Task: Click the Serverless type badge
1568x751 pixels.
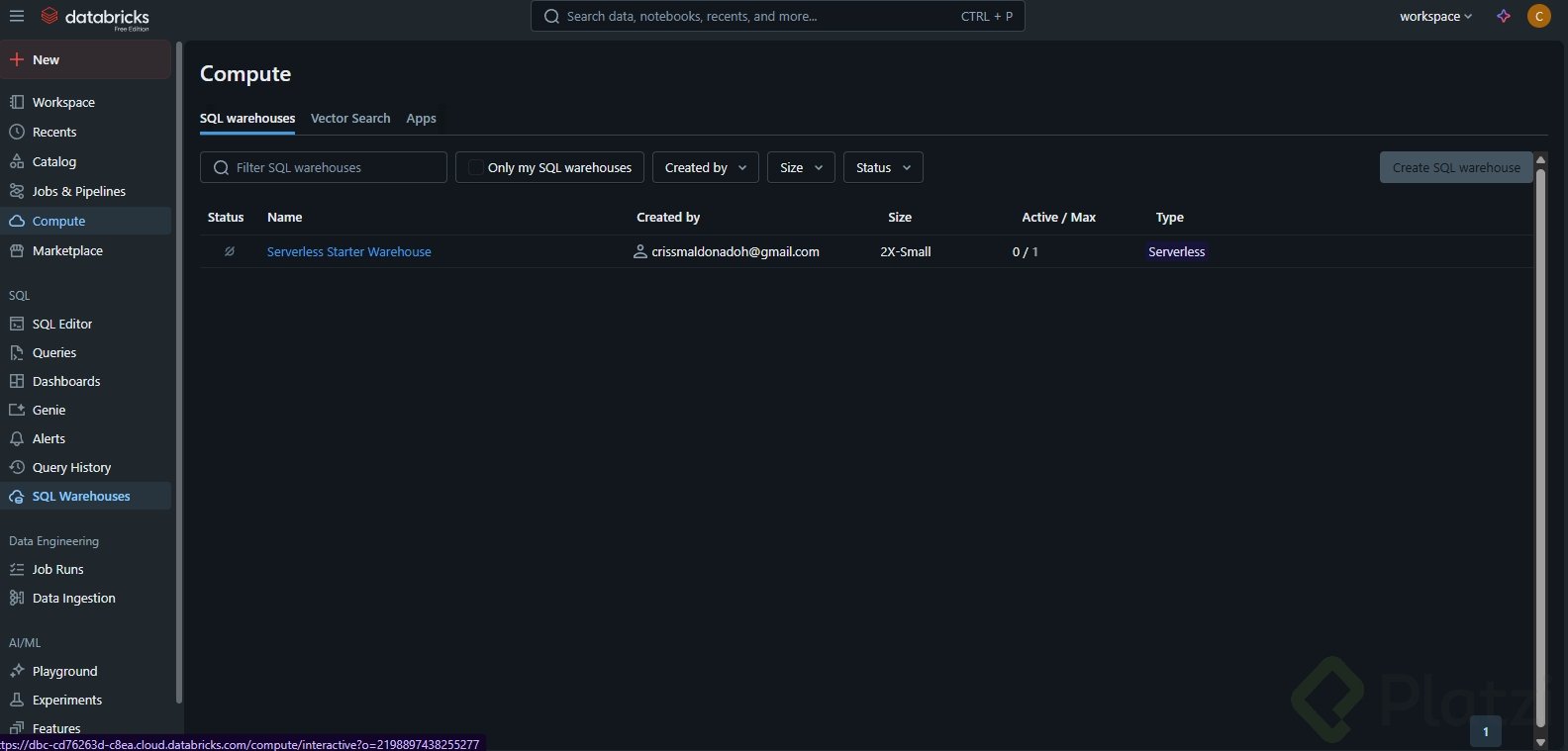Action: point(1177,252)
